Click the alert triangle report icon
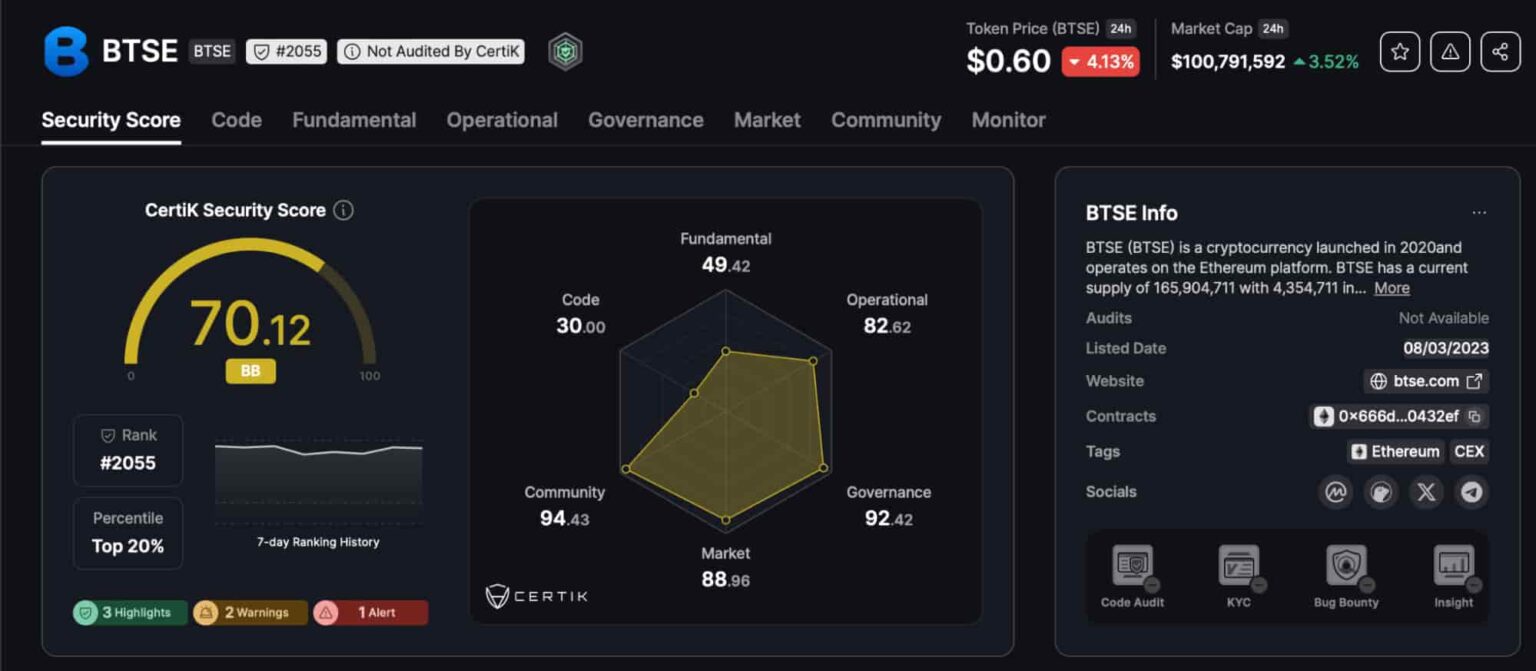Screen dimensions: 1536x671 (x=1450, y=52)
